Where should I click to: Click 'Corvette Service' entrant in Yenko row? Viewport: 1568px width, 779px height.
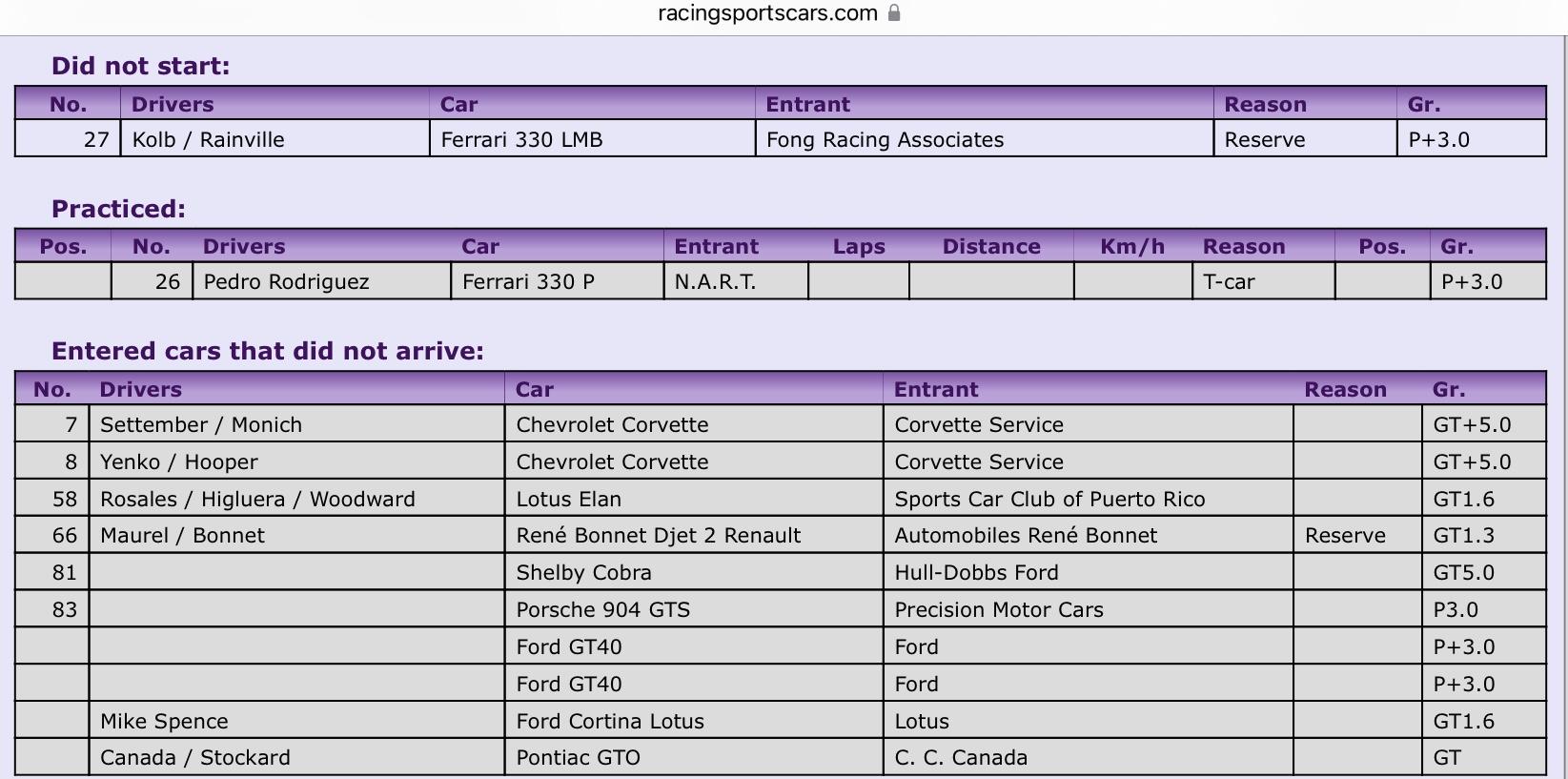coord(1089,461)
